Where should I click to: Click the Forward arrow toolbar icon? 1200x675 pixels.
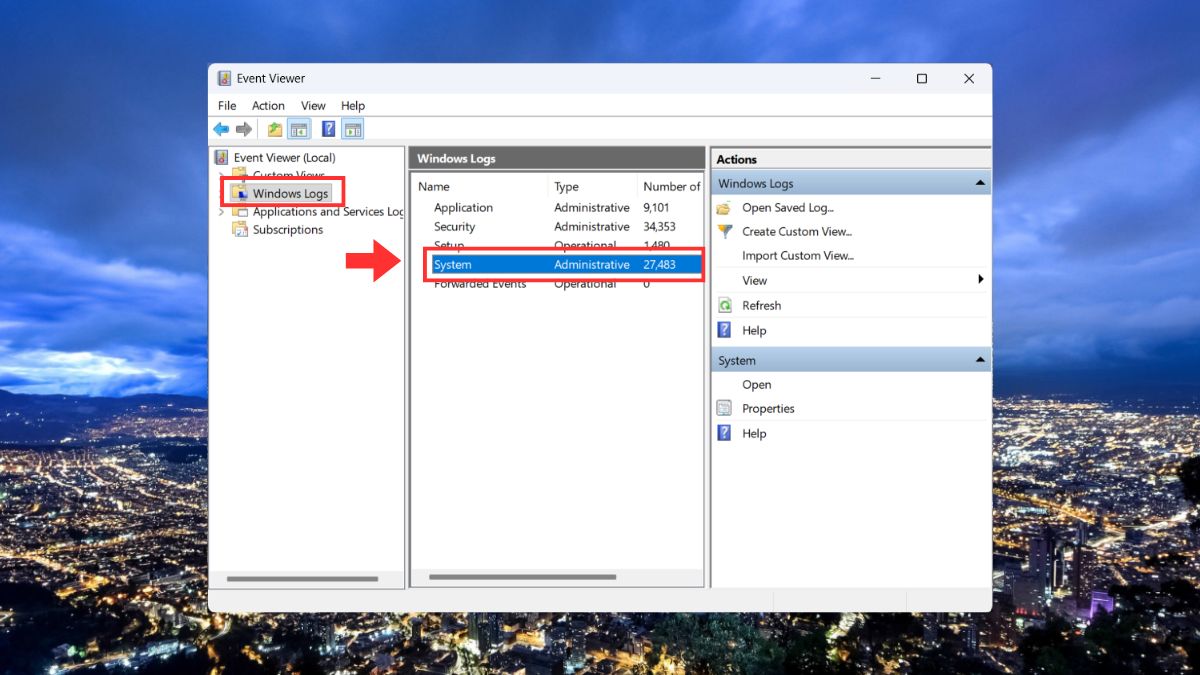tap(244, 129)
